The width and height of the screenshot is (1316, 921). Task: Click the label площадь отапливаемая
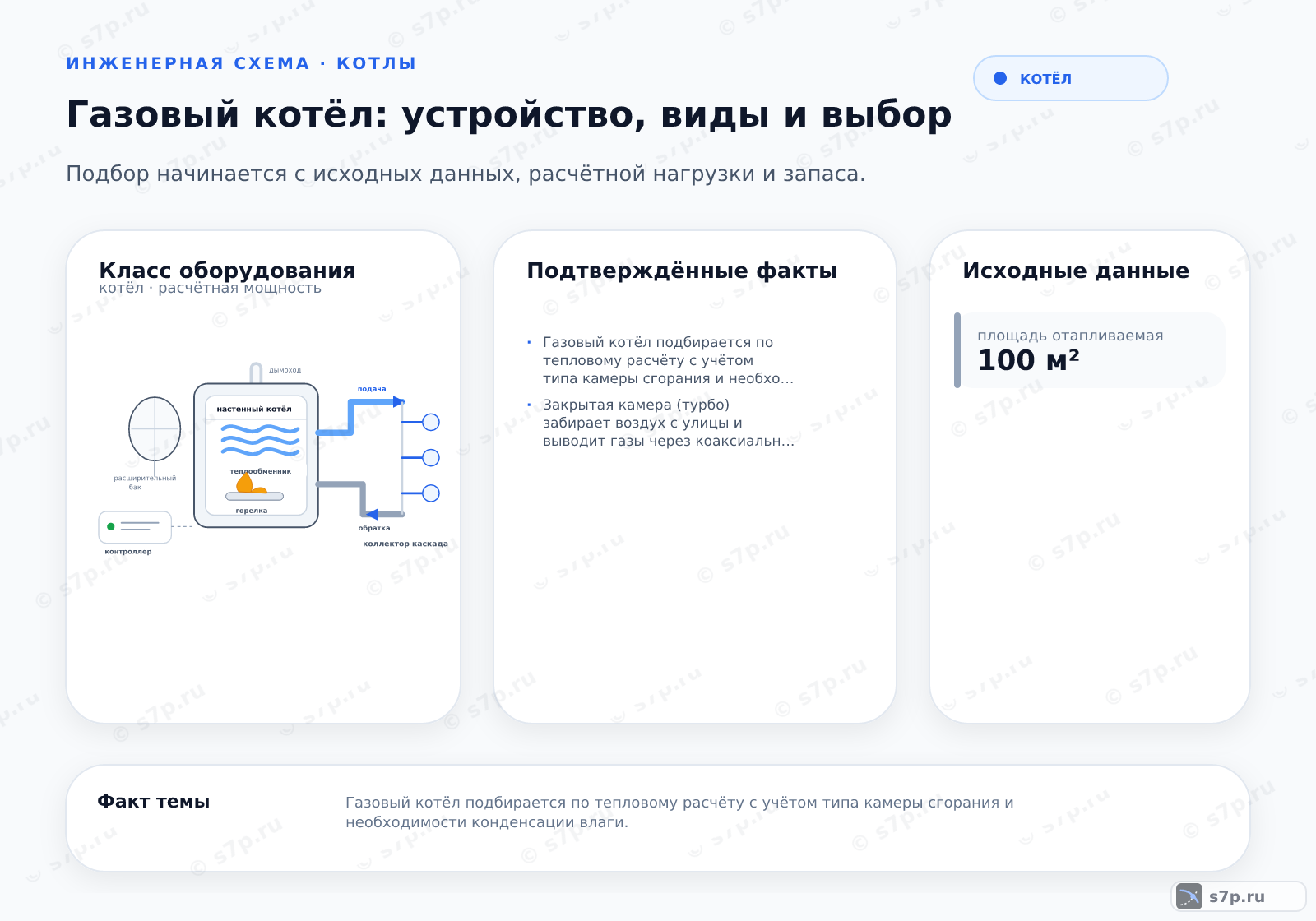pos(1070,336)
